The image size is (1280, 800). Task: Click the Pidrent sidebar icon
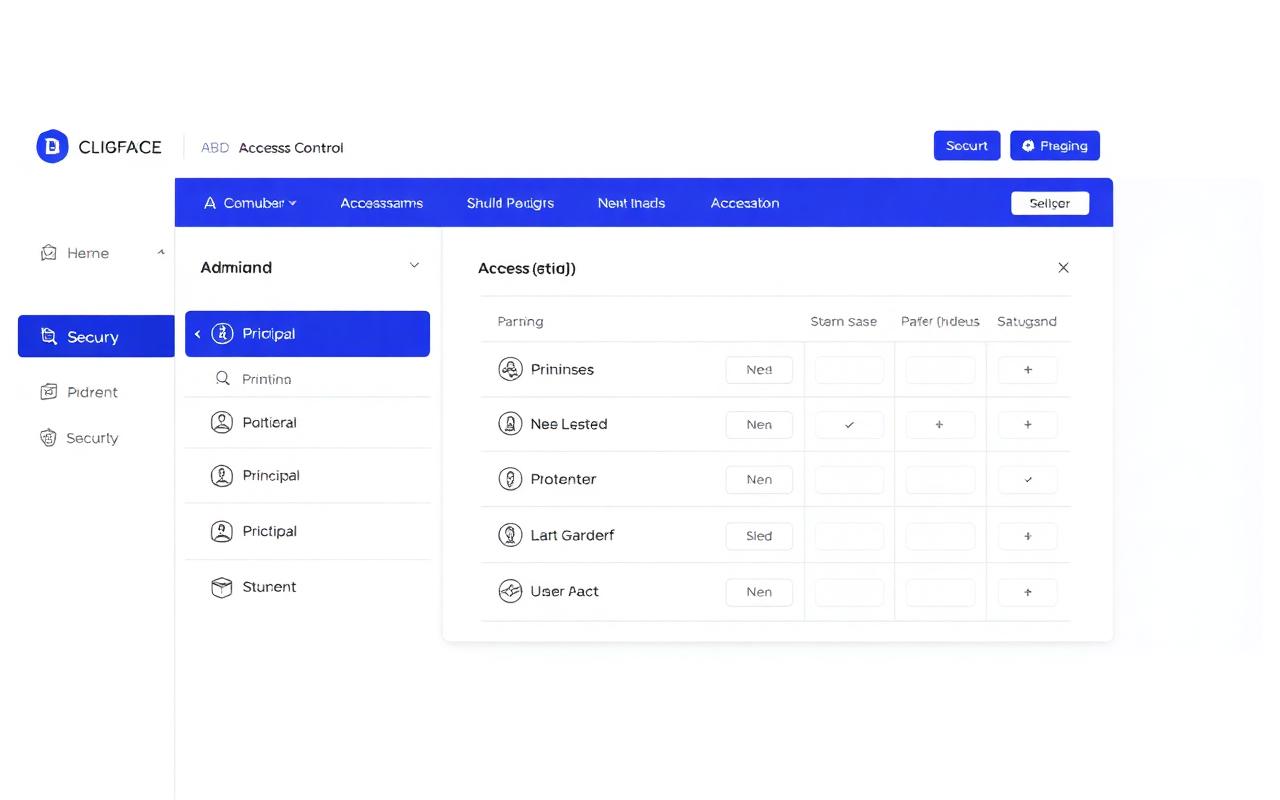click(48, 392)
